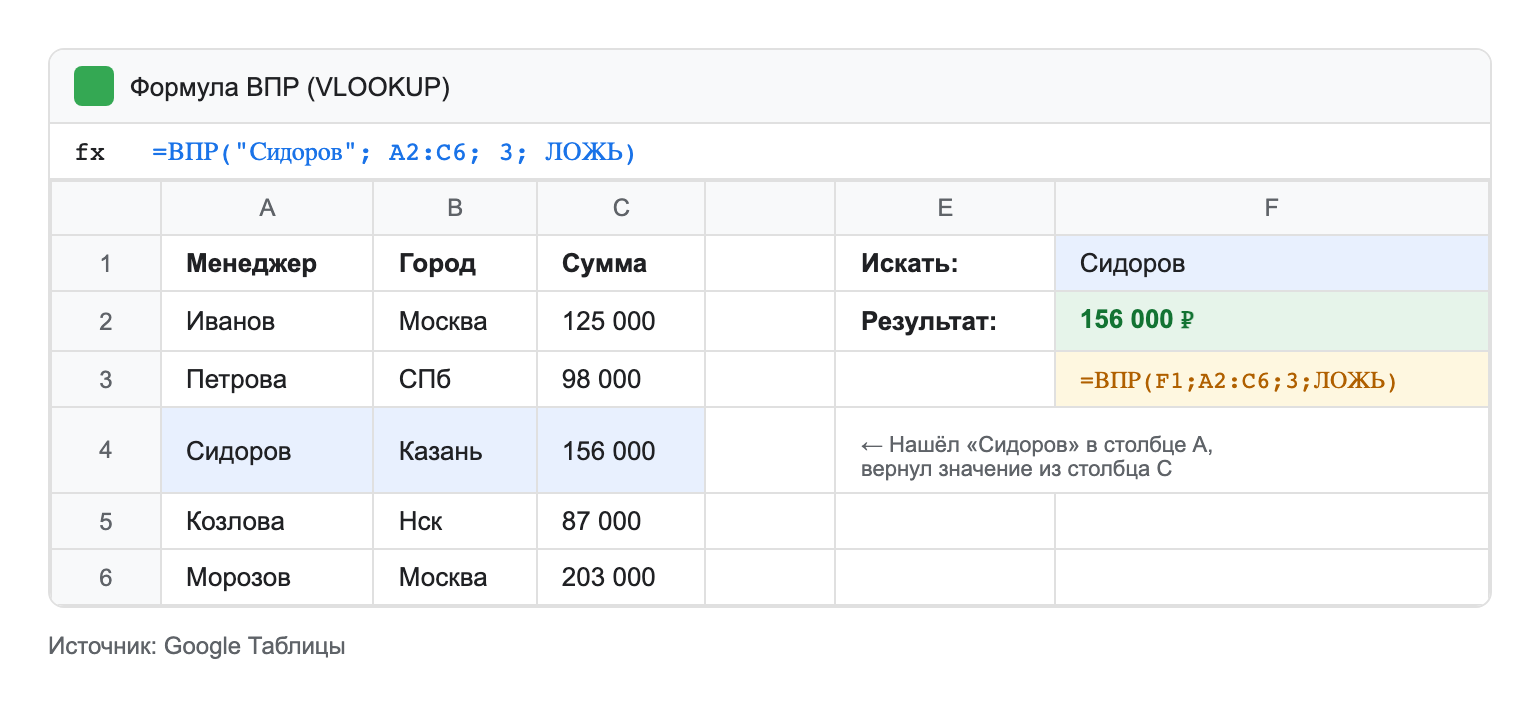This screenshot has width=1540, height=708.
Task: Select column header C
Action: (620, 207)
